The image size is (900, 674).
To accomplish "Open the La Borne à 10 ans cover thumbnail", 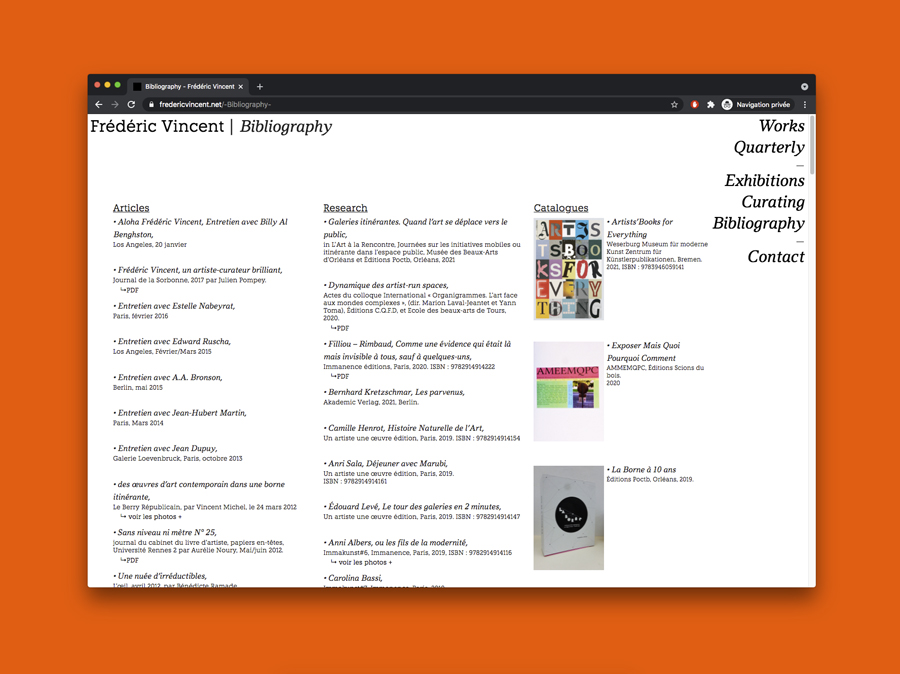I will pyautogui.click(x=568, y=518).
